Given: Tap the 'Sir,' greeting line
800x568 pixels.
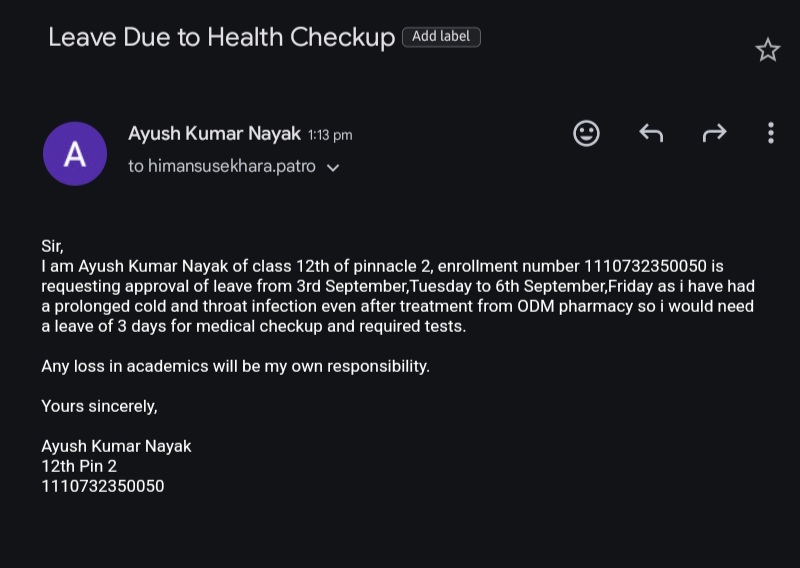Looking at the screenshot, I should pos(52,246).
